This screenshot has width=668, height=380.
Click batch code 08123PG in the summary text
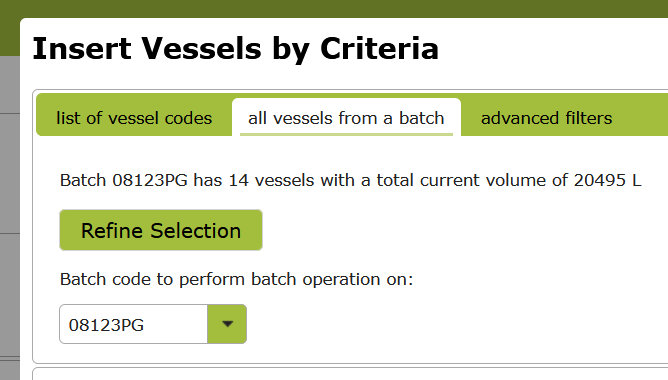click(x=150, y=180)
